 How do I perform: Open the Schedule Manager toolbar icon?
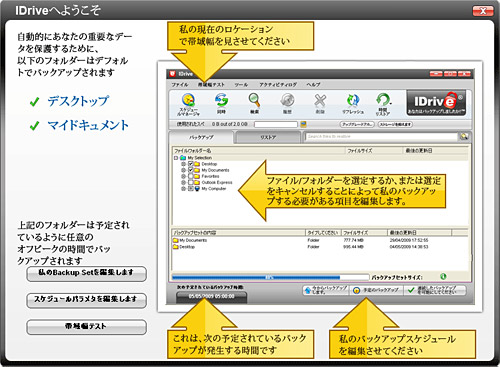(188, 100)
